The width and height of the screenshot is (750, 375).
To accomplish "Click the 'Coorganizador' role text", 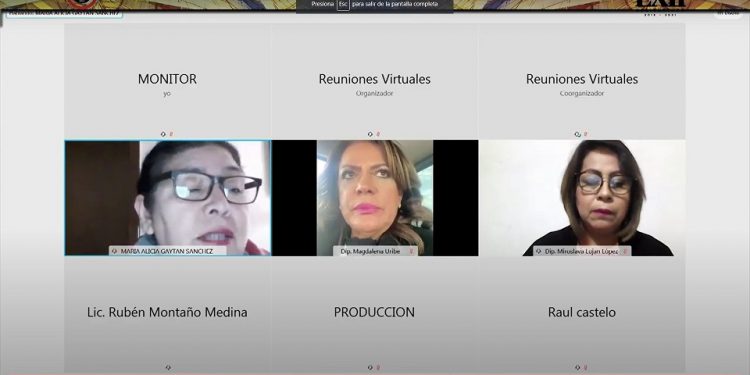I will [x=582, y=94].
